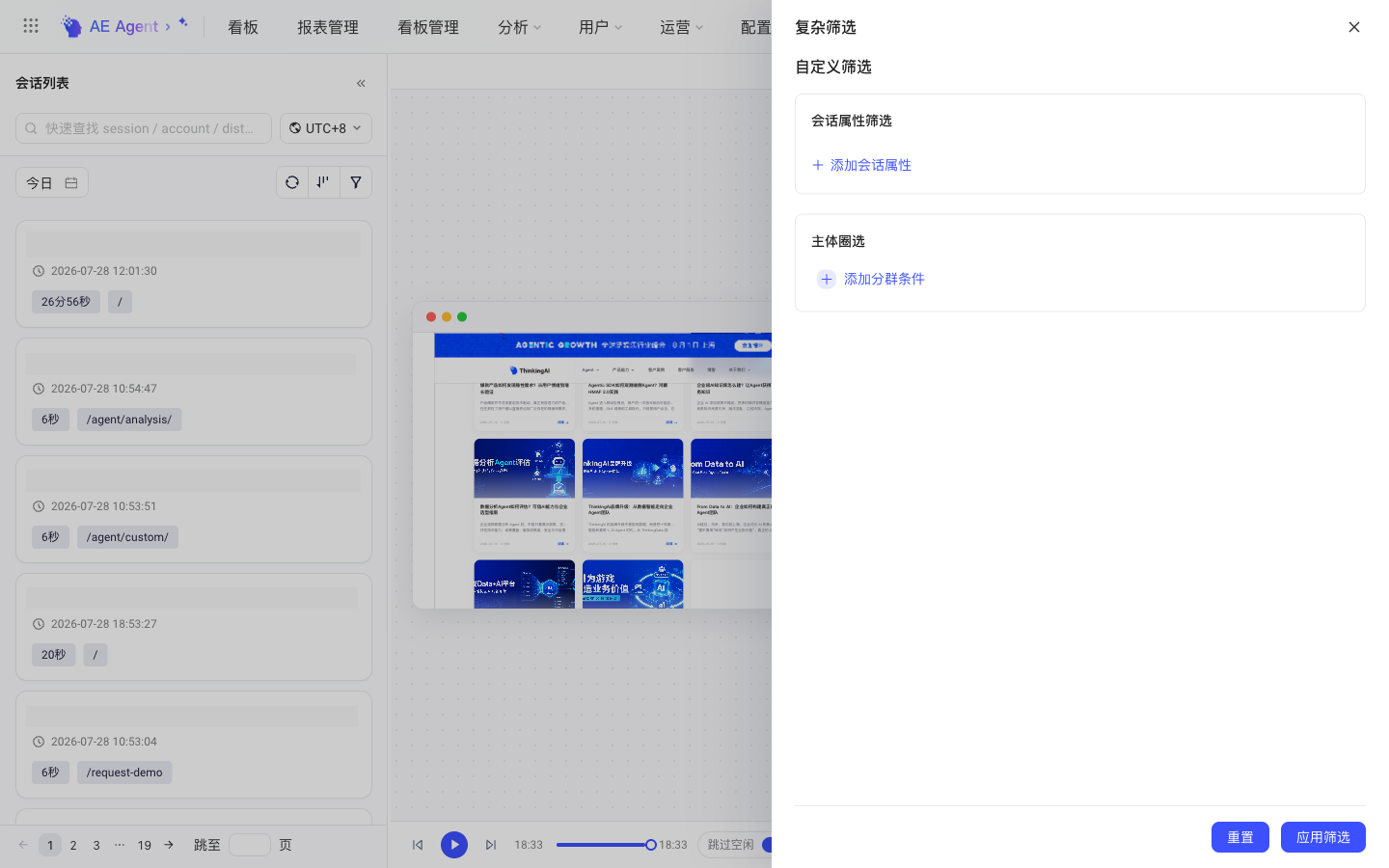The width and height of the screenshot is (1389, 868).
Task: Click the sparkle icon beside AE Agent
Action: (182, 23)
